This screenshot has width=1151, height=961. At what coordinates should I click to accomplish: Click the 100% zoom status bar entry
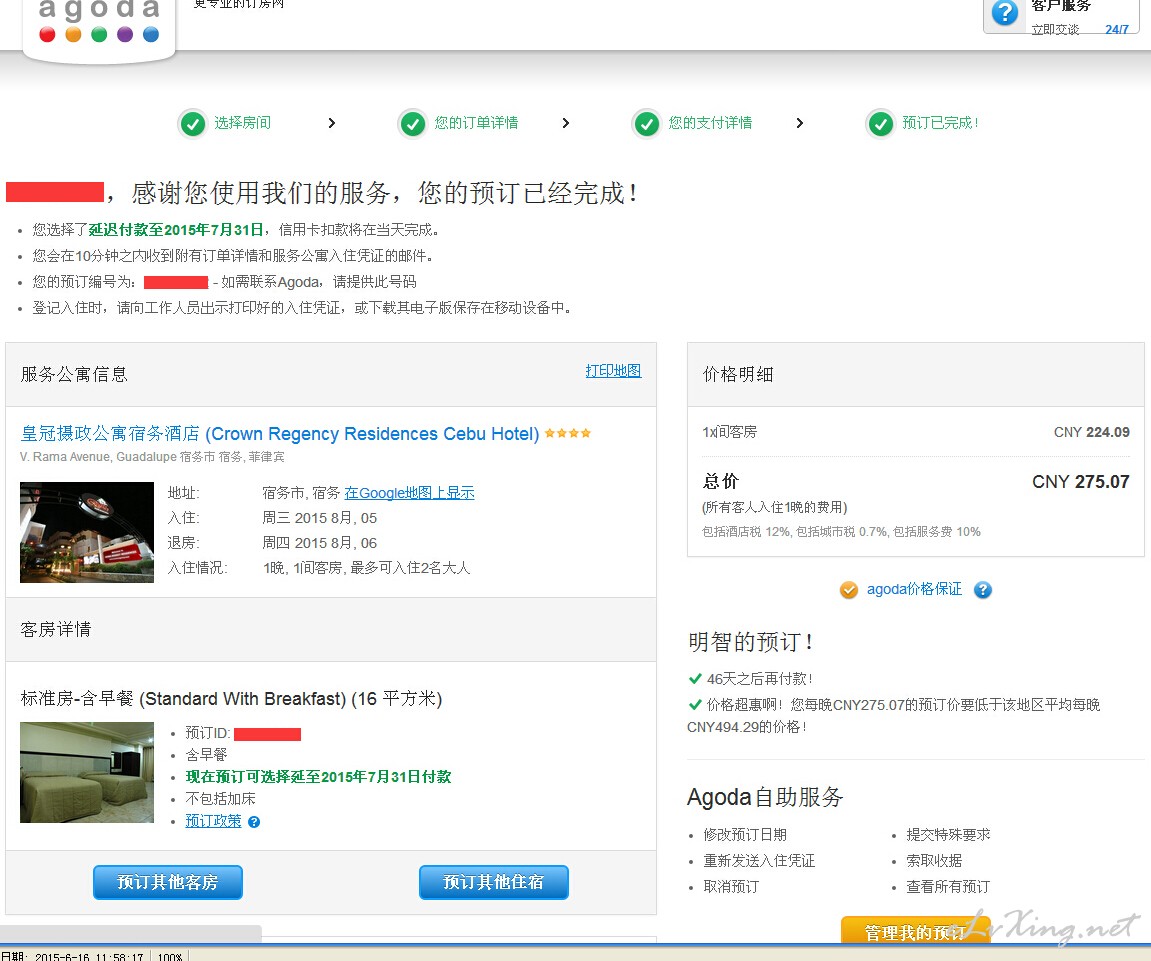[170, 957]
